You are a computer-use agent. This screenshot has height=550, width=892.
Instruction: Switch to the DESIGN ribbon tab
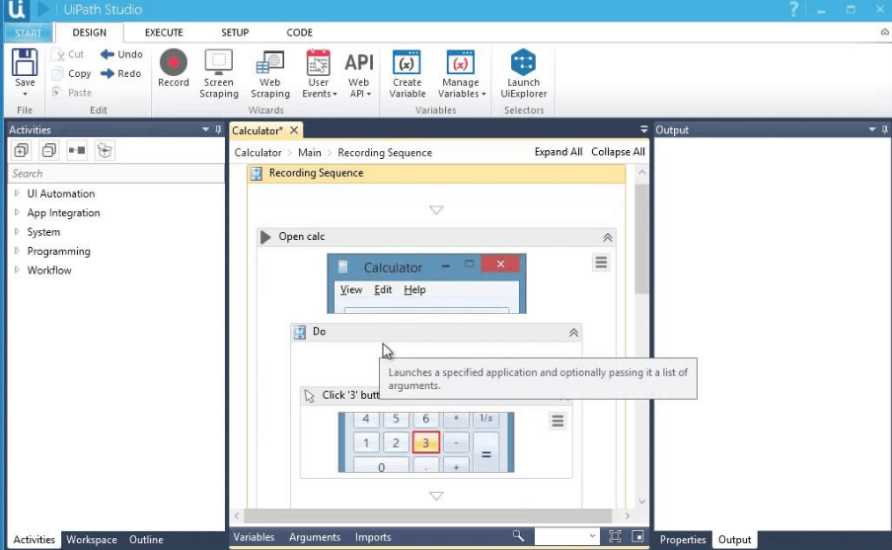coord(89,32)
